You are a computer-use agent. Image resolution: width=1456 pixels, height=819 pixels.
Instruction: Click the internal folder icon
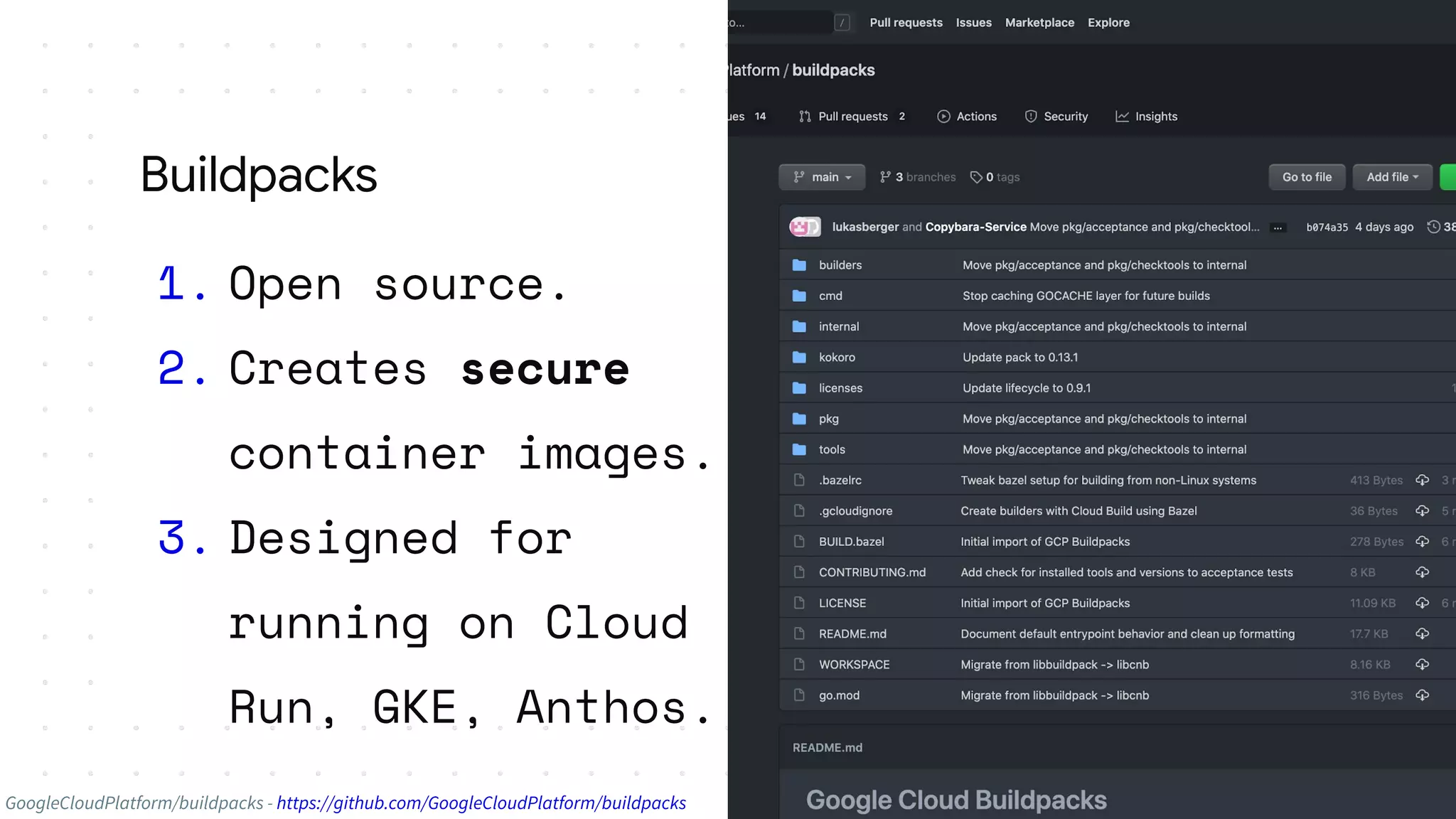coord(799,326)
